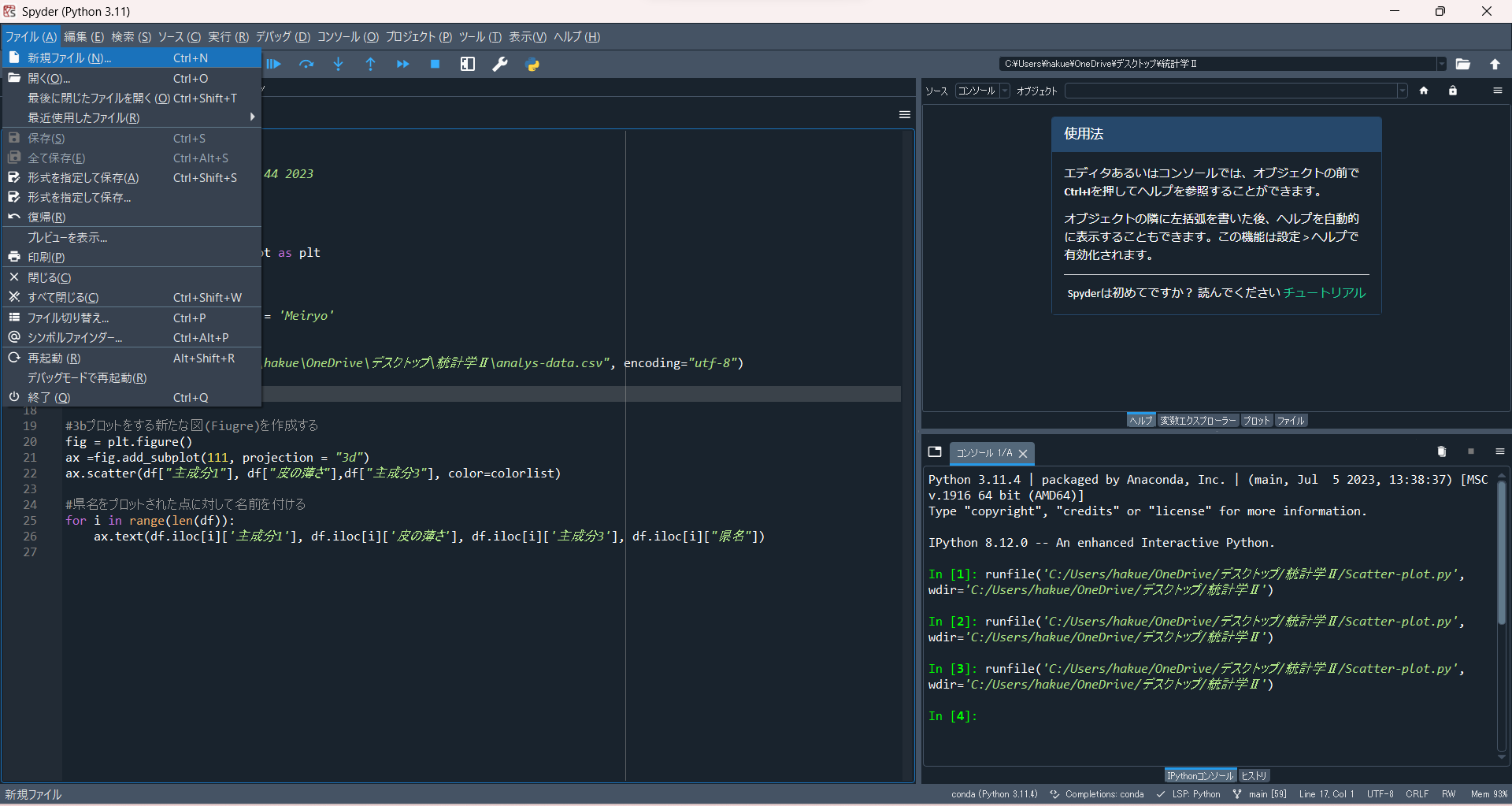Screen dimensions: 1512x806
Task: Browse working directory with the folder icon
Action: point(1463,64)
